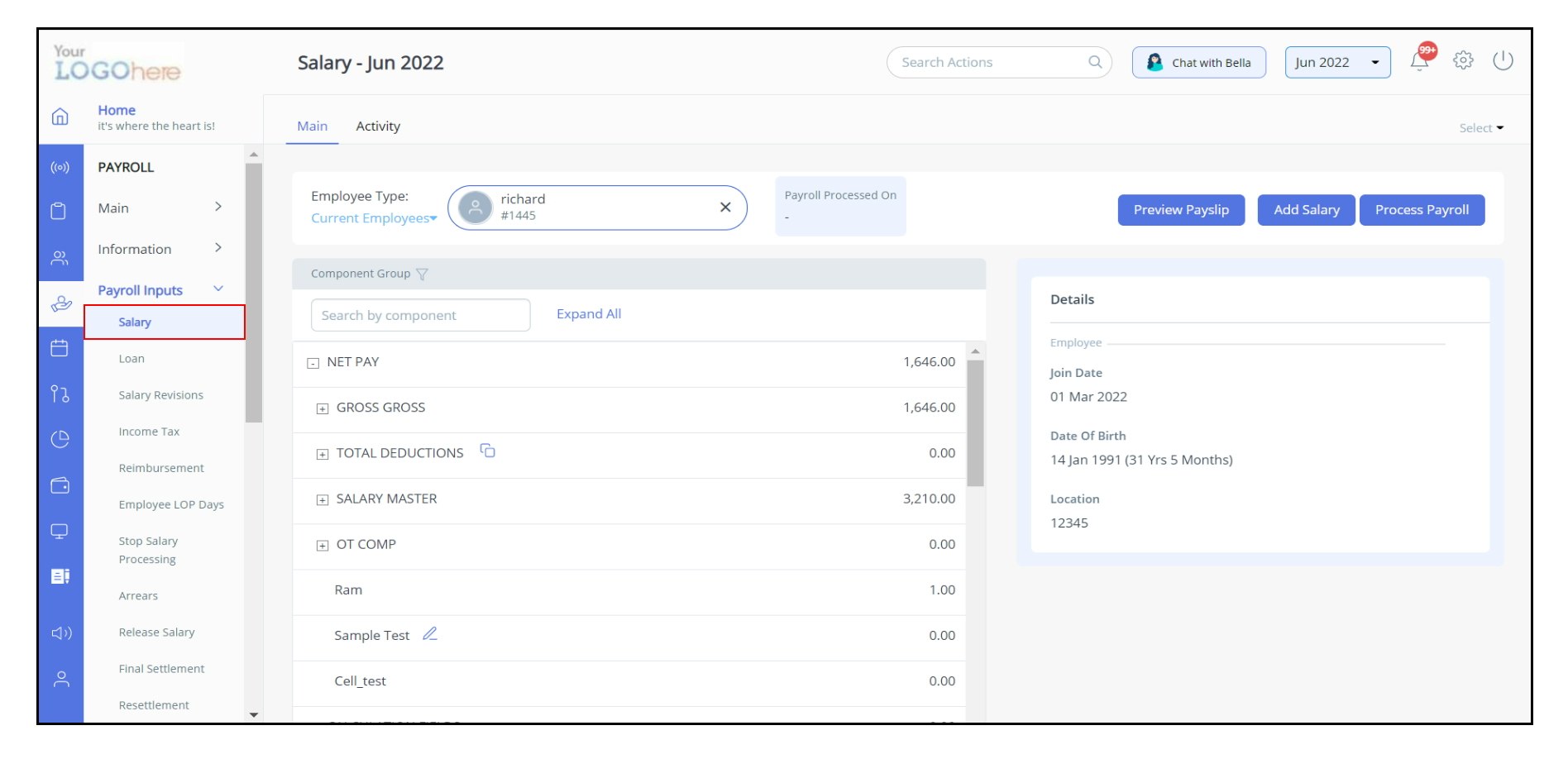Open the calendar sidebar icon
This screenshot has width=1568, height=759.
pyautogui.click(x=60, y=348)
